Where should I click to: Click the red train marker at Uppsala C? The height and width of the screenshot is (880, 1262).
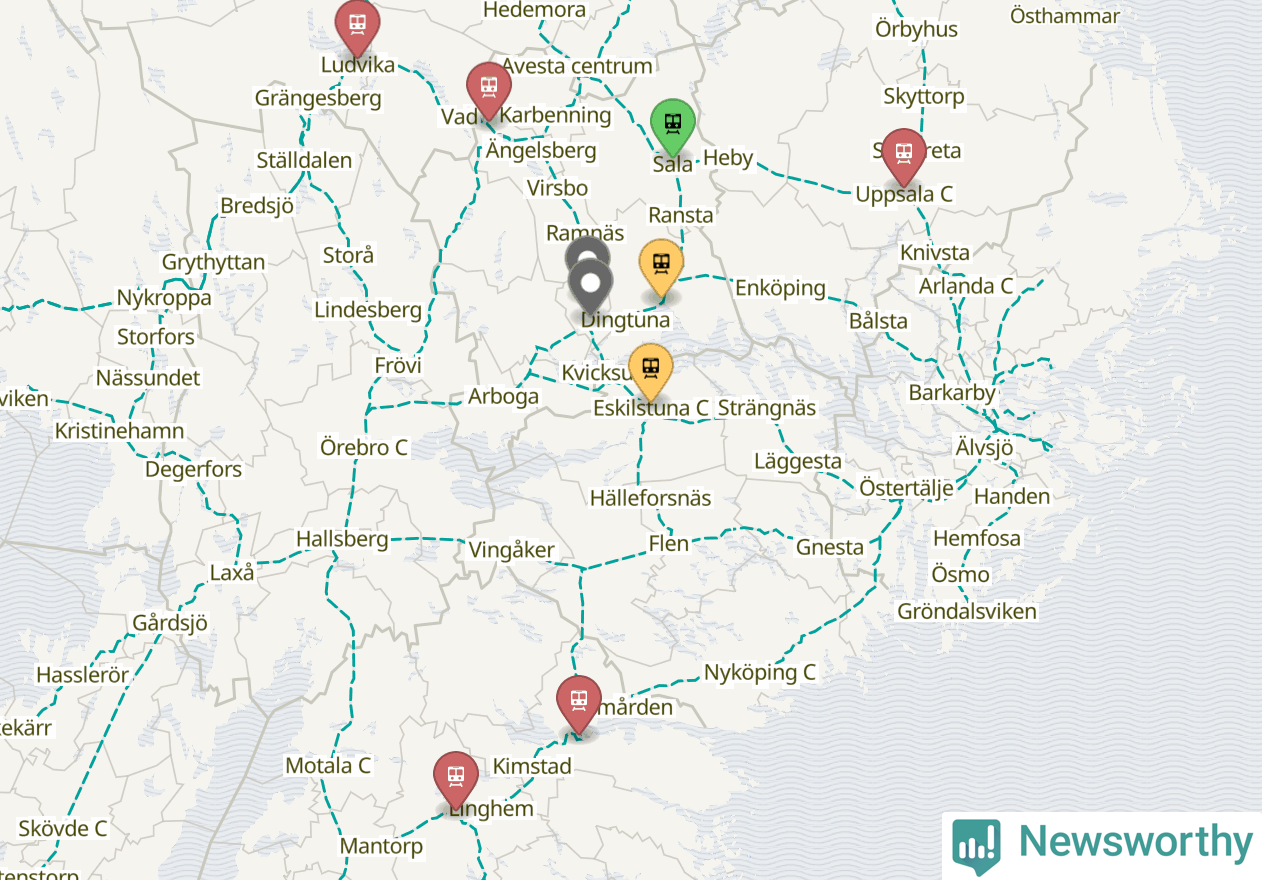pyautogui.click(x=904, y=156)
